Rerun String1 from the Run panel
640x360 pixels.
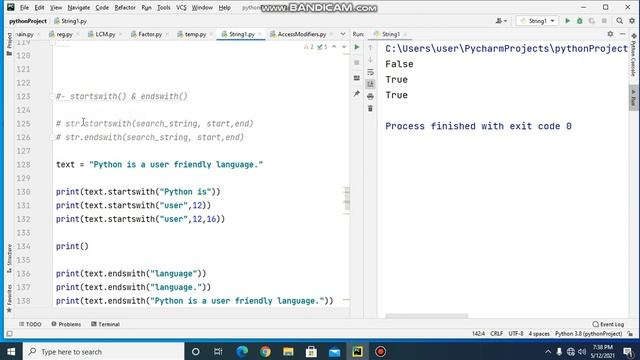click(357, 48)
